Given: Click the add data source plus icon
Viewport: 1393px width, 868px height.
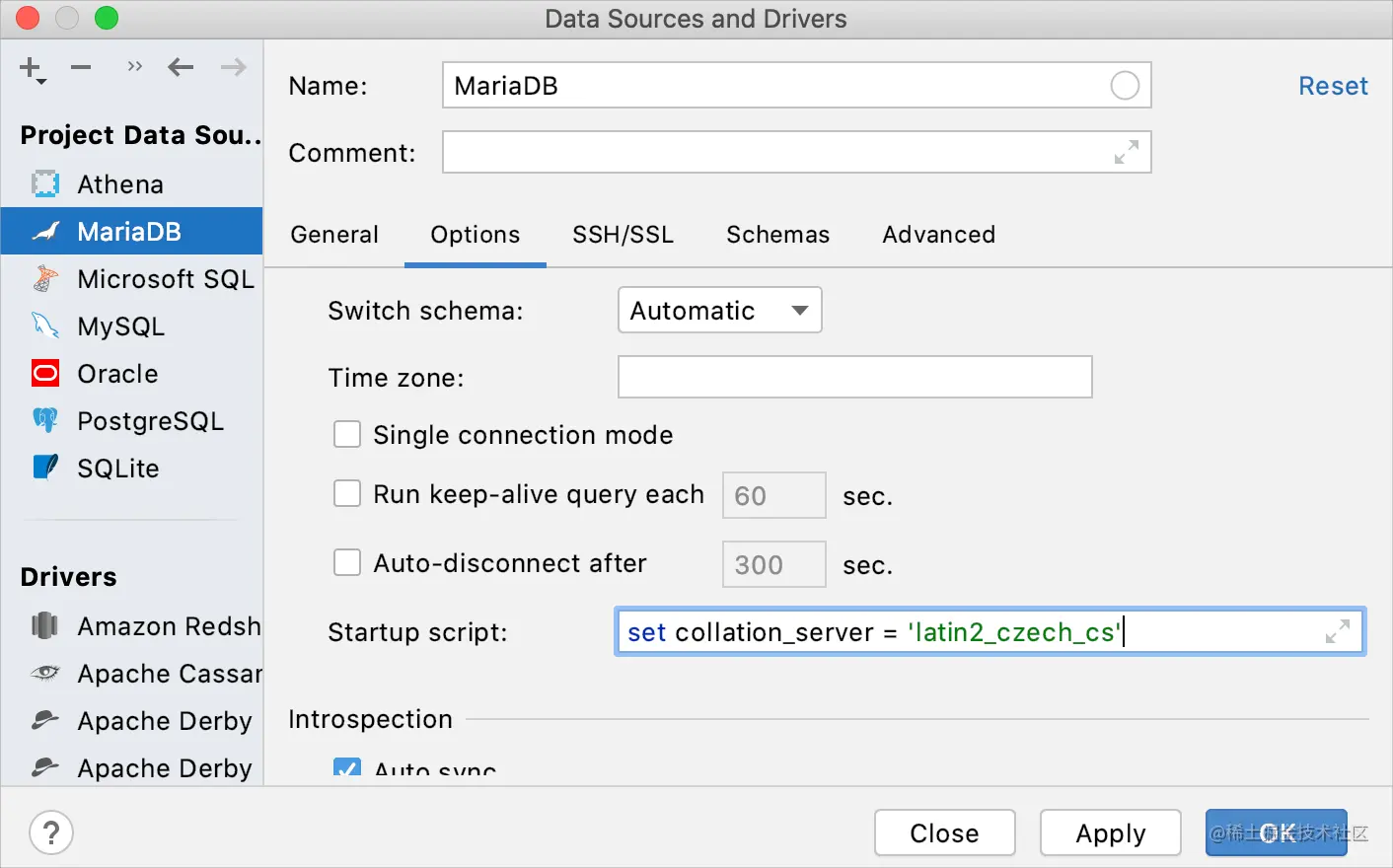Looking at the screenshot, I should pyautogui.click(x=33, y=69).
